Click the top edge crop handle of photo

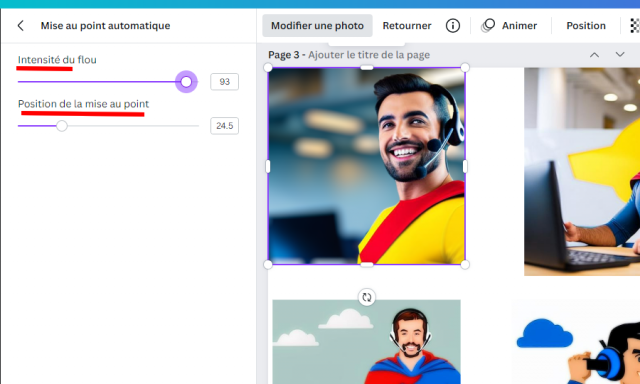367,67
